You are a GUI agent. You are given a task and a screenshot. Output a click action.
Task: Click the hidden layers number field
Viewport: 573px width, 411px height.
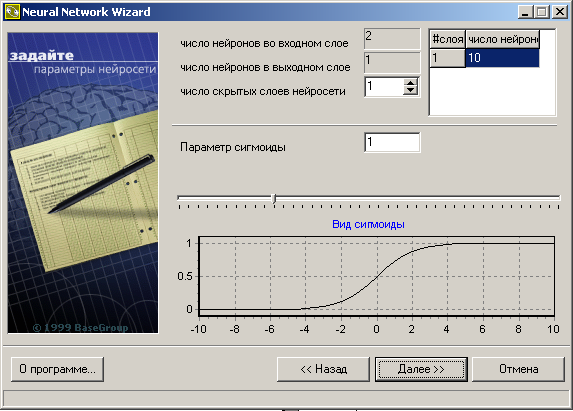(384, 87)
